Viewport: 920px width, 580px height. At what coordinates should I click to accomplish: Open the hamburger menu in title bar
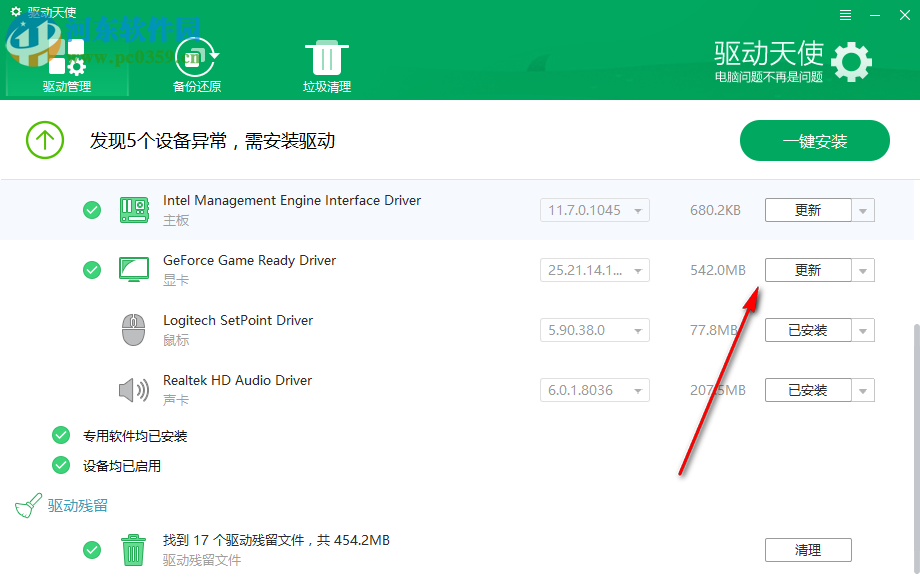[x=844, y=15]
